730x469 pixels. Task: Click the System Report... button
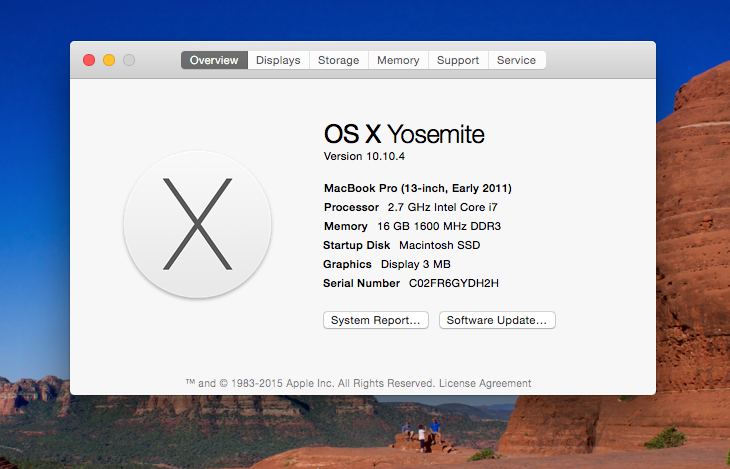[376, 320]
